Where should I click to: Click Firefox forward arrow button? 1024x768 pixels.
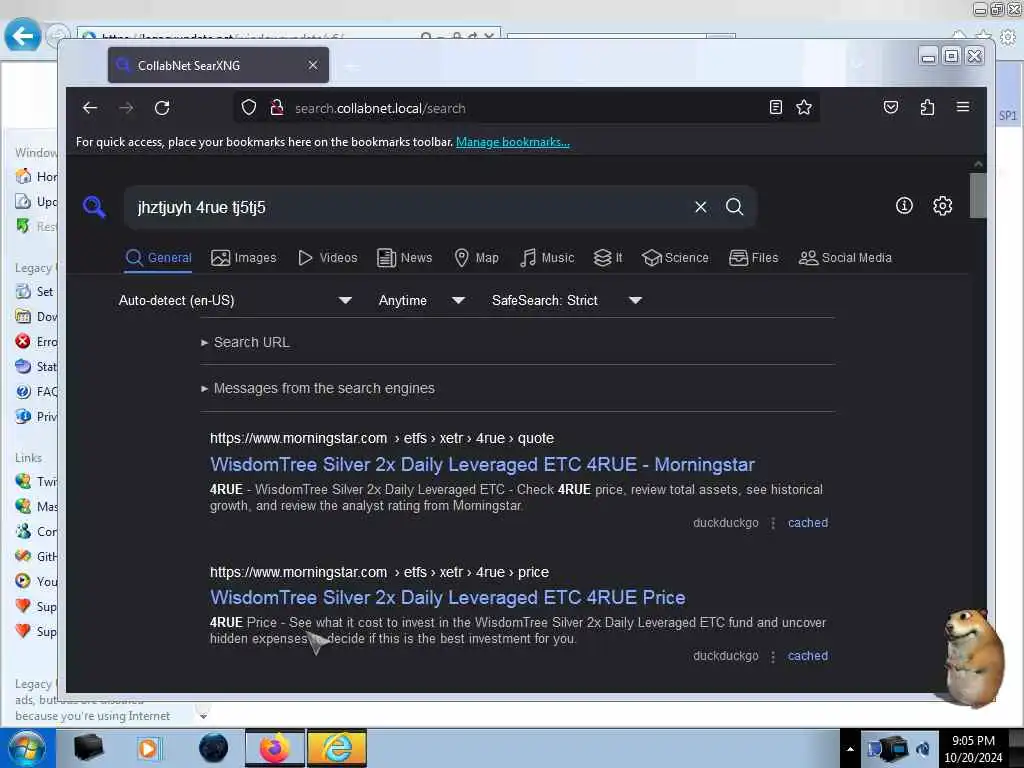point(126,108)
